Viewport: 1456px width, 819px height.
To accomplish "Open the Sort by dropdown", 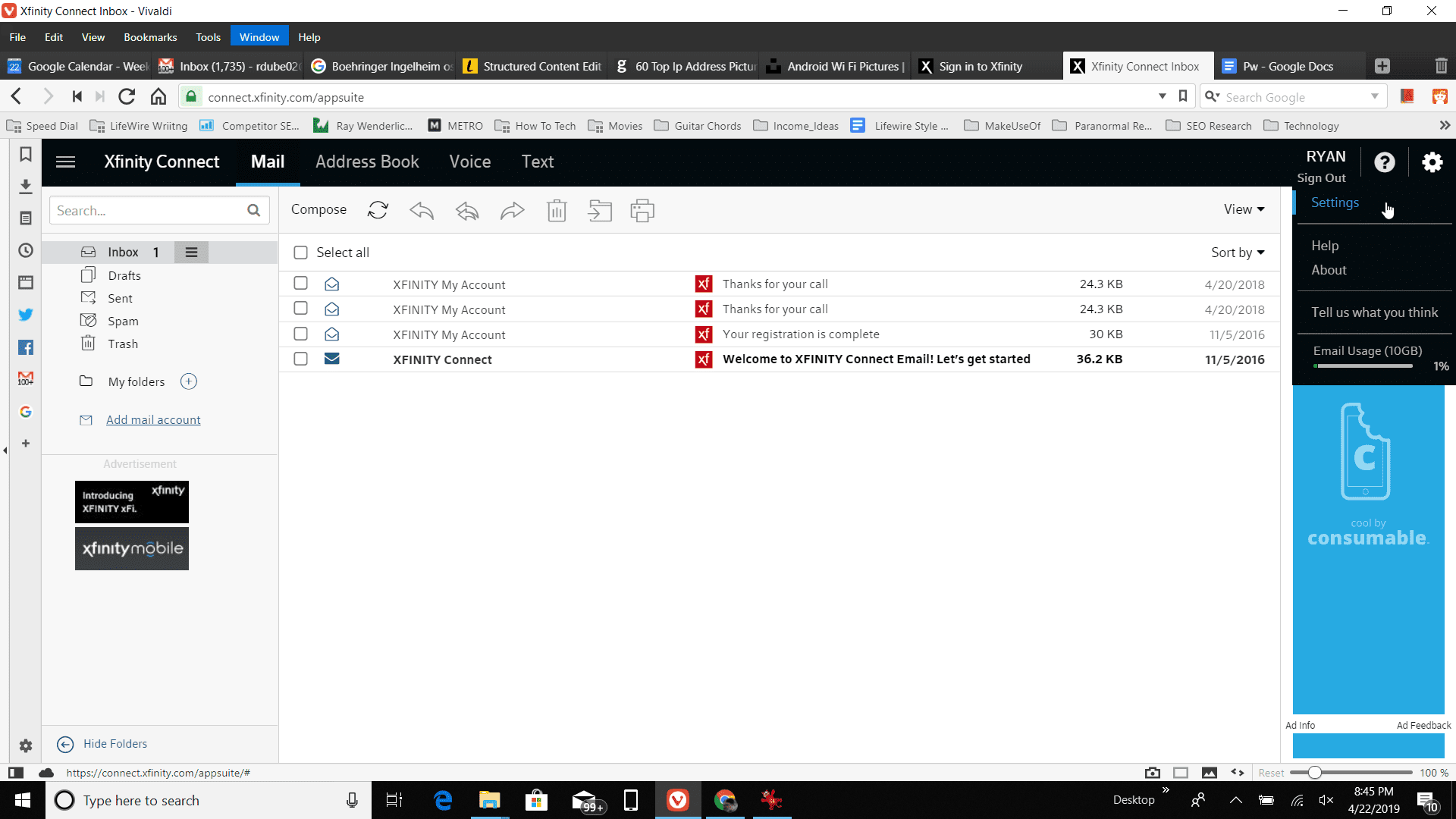I will coord(1238,253).
